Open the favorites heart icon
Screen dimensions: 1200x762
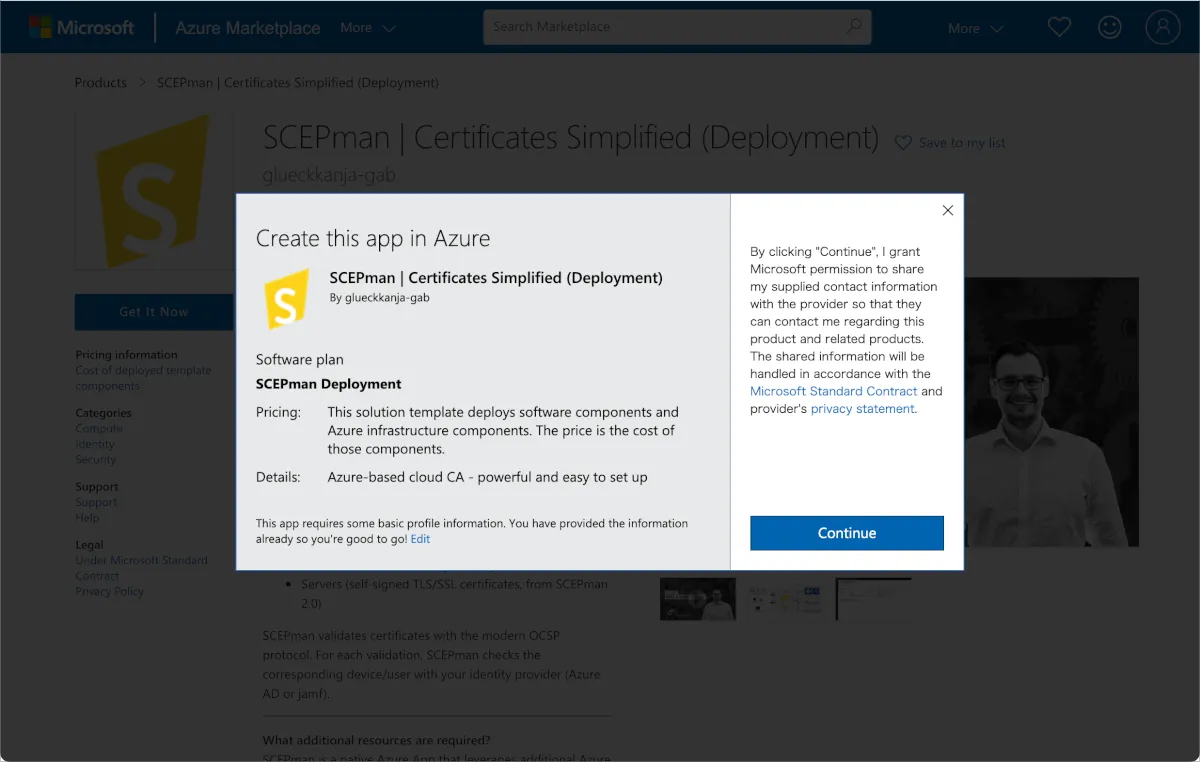tap(1059, 27)
